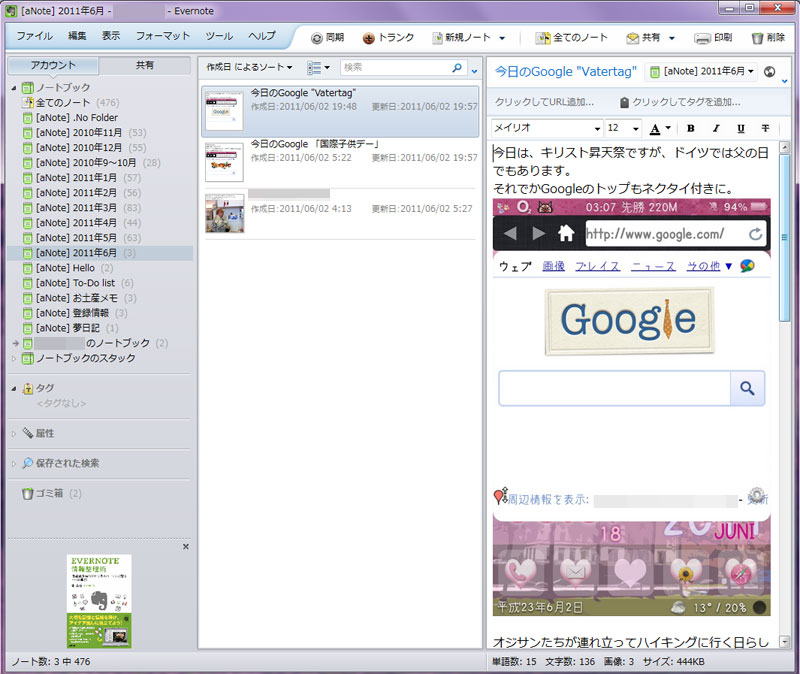
Task: Open the 新規ノート dropdown arrow
Action: click(x=502, y=38)
